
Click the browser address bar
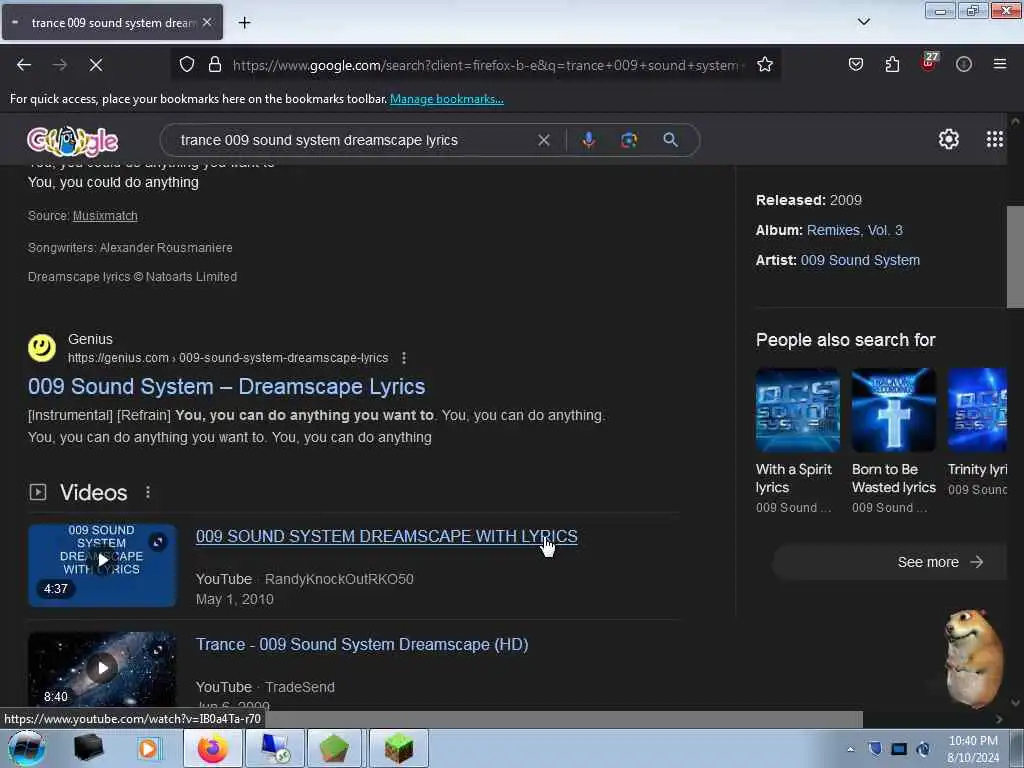point(487,65)
